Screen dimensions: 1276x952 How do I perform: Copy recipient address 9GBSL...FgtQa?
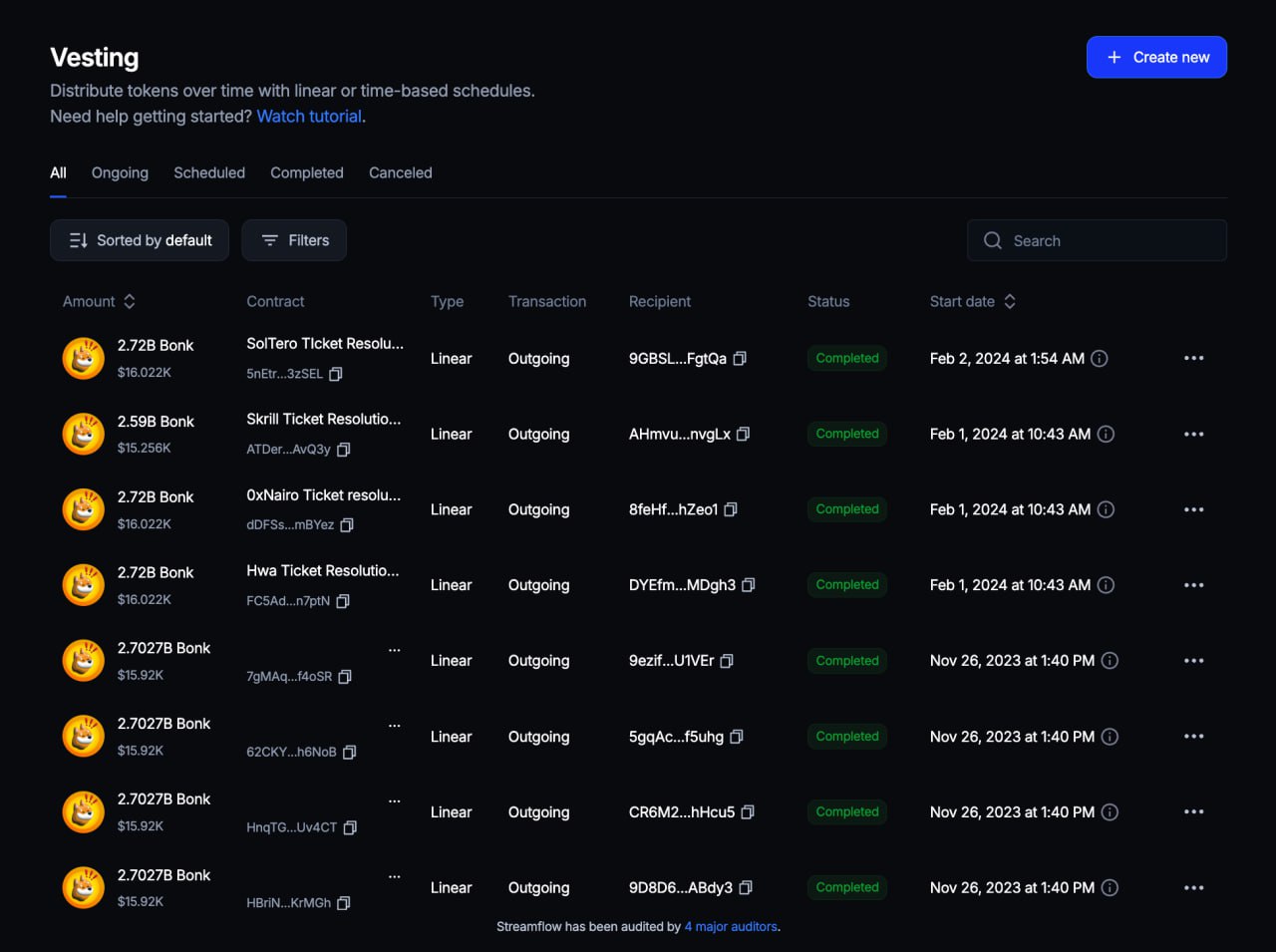739,358
